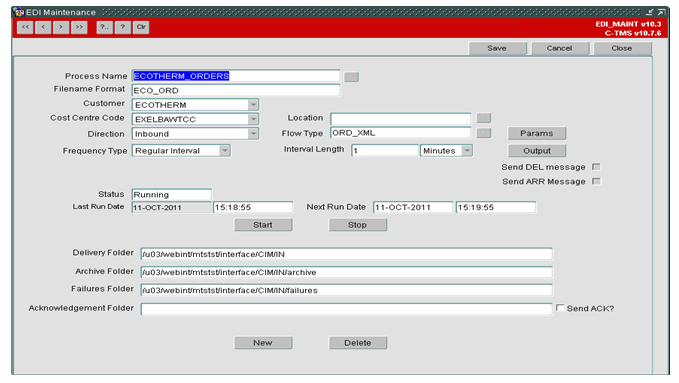This screenshot has height=383, width=679.
Task: Expand the Cost Centre Code dropdown
Action: pos(253,119)
